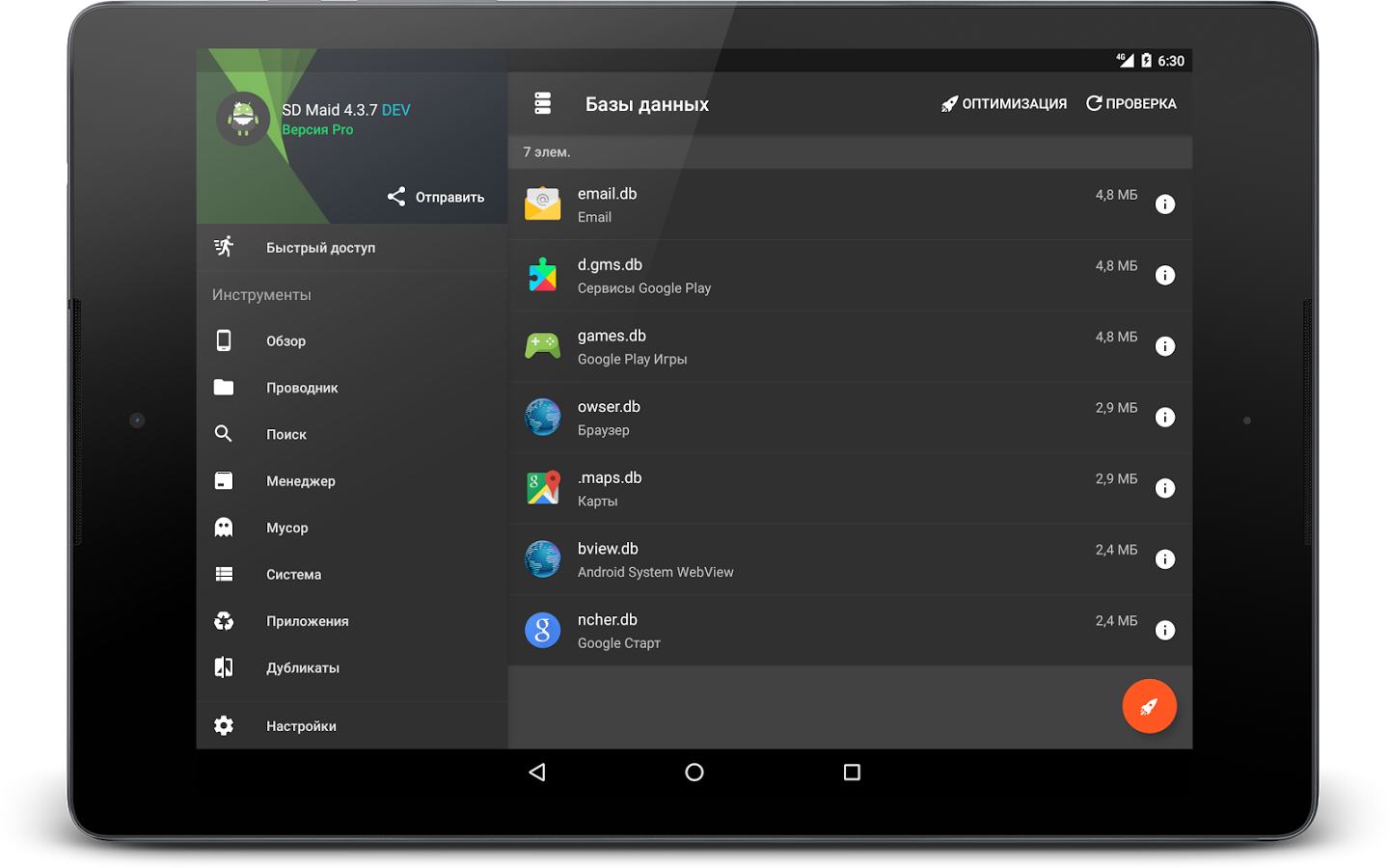This screenshot has height=868, width=1388.
Task: Click the Браузер globe icon for owser.db
Action: (x=543, y=418)
